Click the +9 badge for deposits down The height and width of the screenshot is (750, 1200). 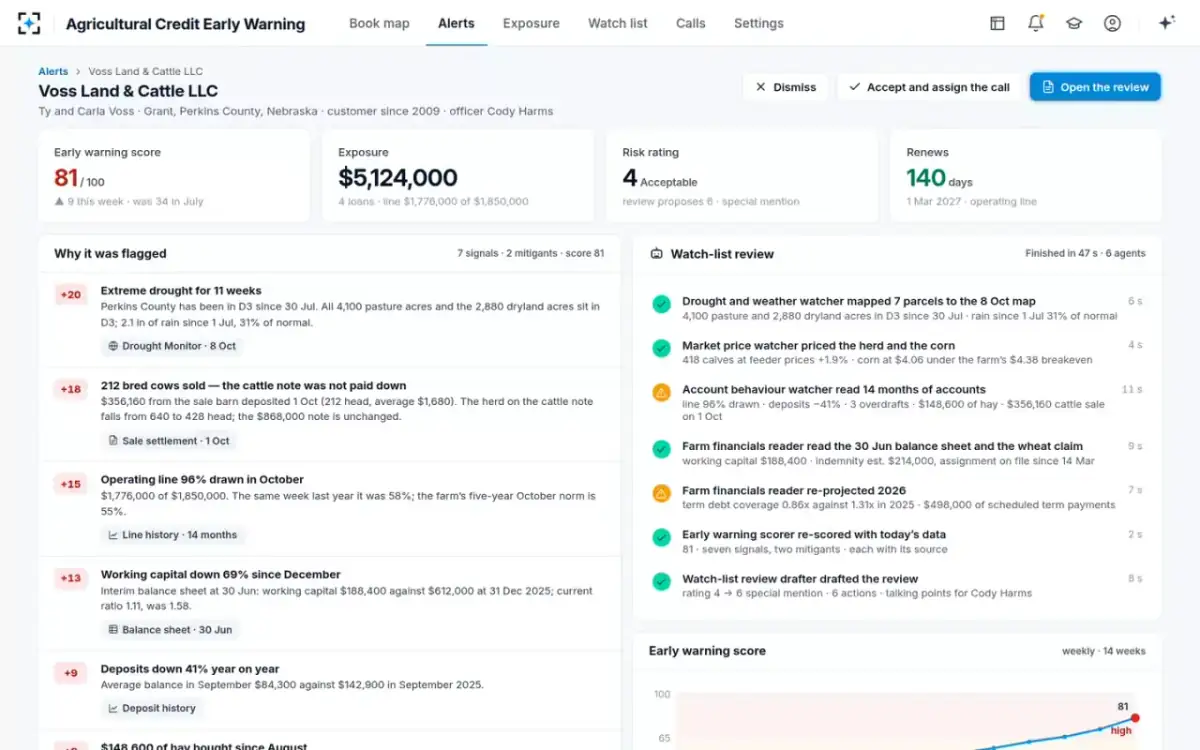click(71, 673)
